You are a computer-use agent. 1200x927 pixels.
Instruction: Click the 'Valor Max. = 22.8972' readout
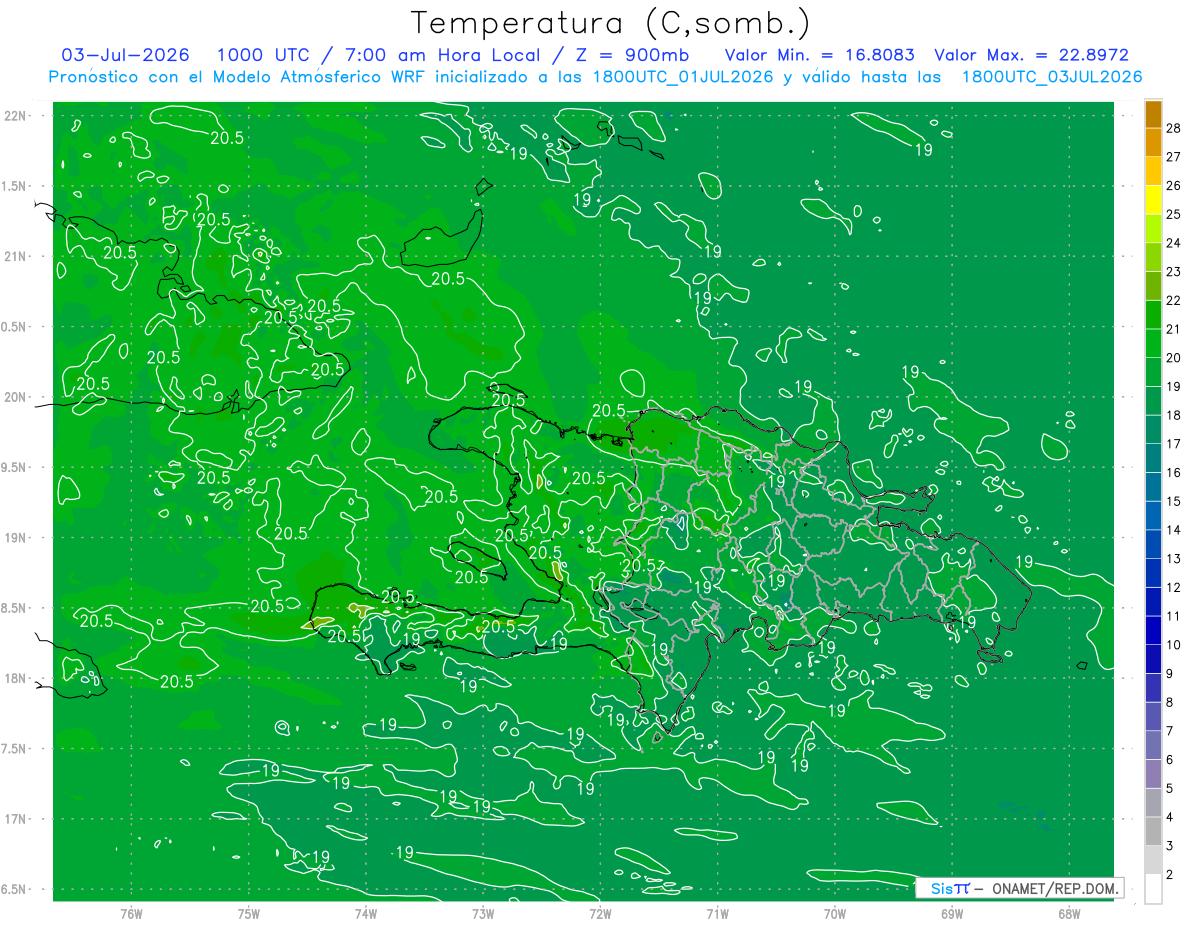[1031, 55]
